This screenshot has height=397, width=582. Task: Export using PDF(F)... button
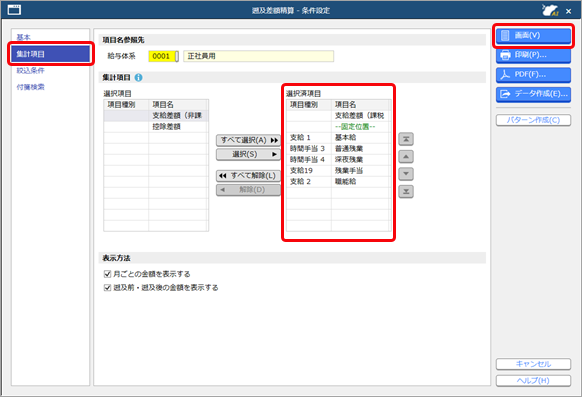pyautogui.click(x=533, y=75)
